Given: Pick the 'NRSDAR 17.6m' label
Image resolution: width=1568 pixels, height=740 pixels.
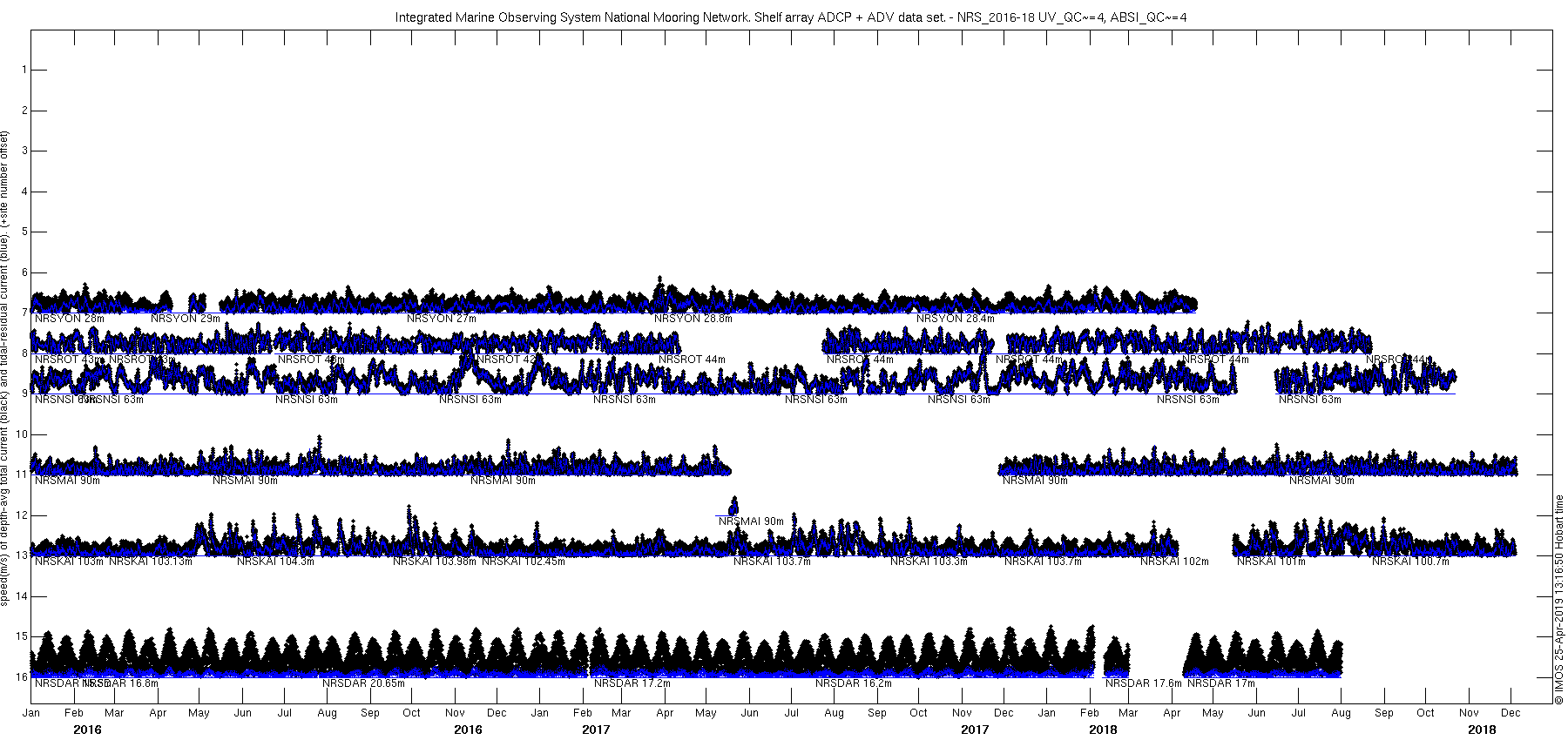Looking at the screenshot, I should pos(1144,683).
